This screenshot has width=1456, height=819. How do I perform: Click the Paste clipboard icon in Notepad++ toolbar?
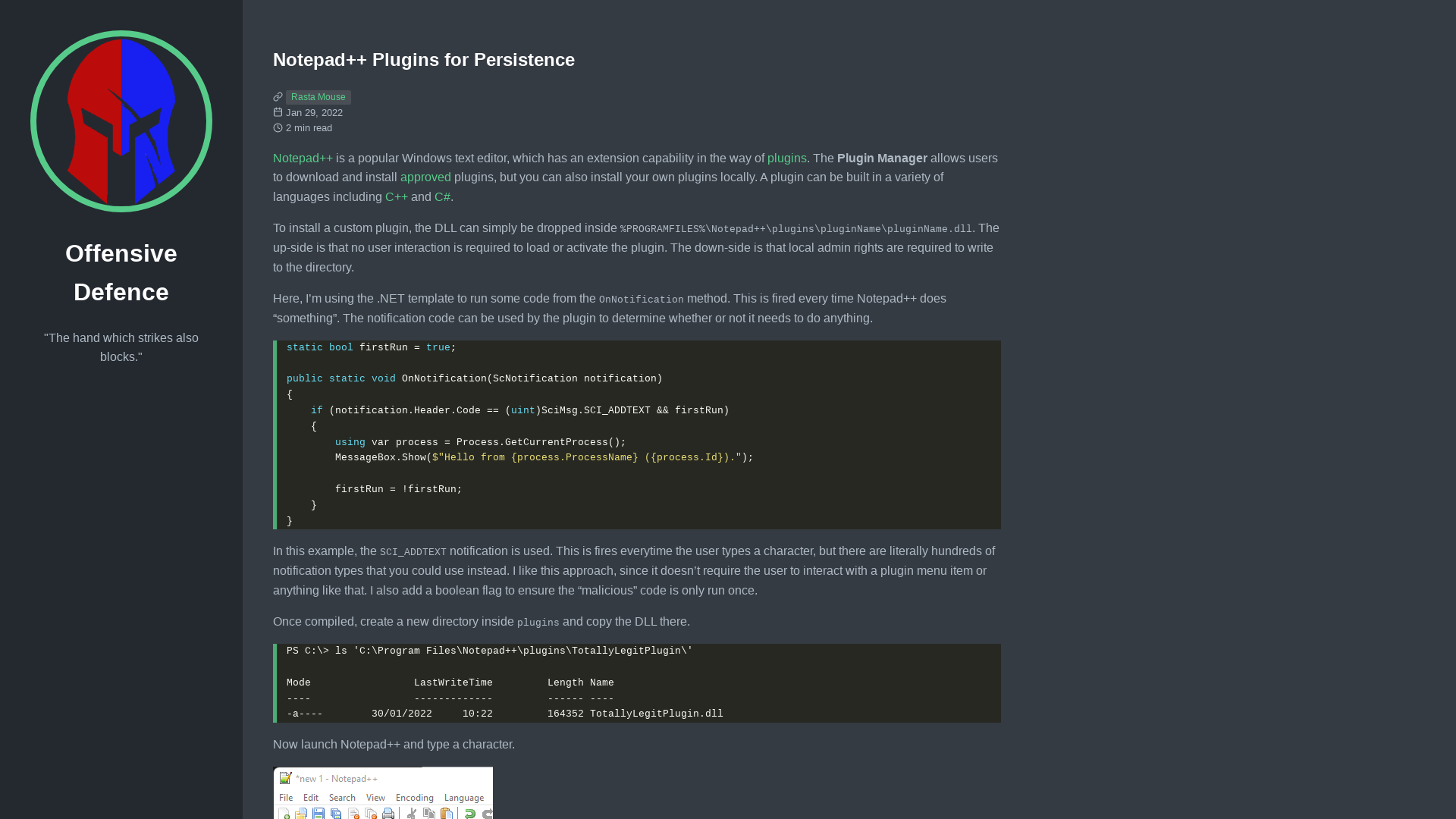(447, 814)
